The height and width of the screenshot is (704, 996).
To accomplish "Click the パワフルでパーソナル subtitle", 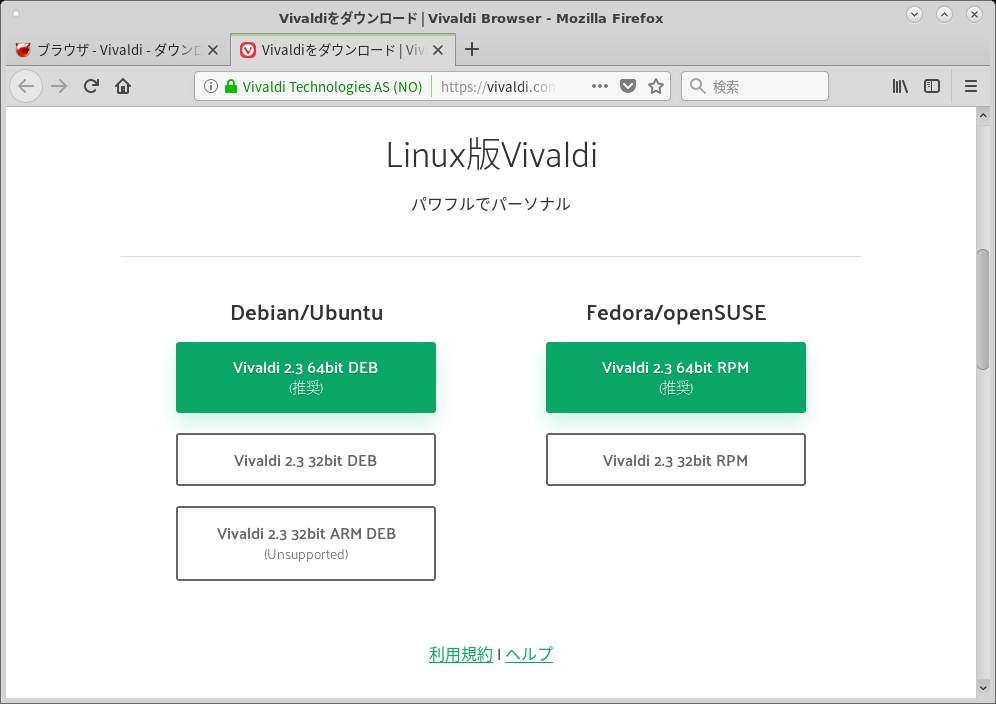I will click(491, 204).
